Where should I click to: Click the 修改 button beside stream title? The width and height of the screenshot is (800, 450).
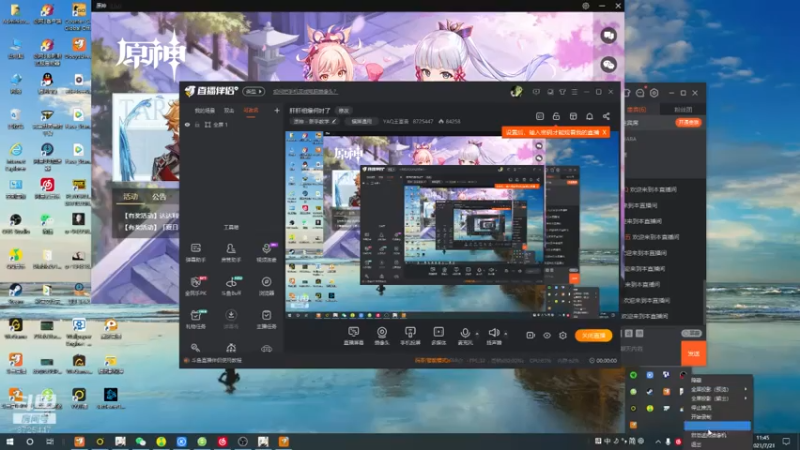[x=344, y=110]
